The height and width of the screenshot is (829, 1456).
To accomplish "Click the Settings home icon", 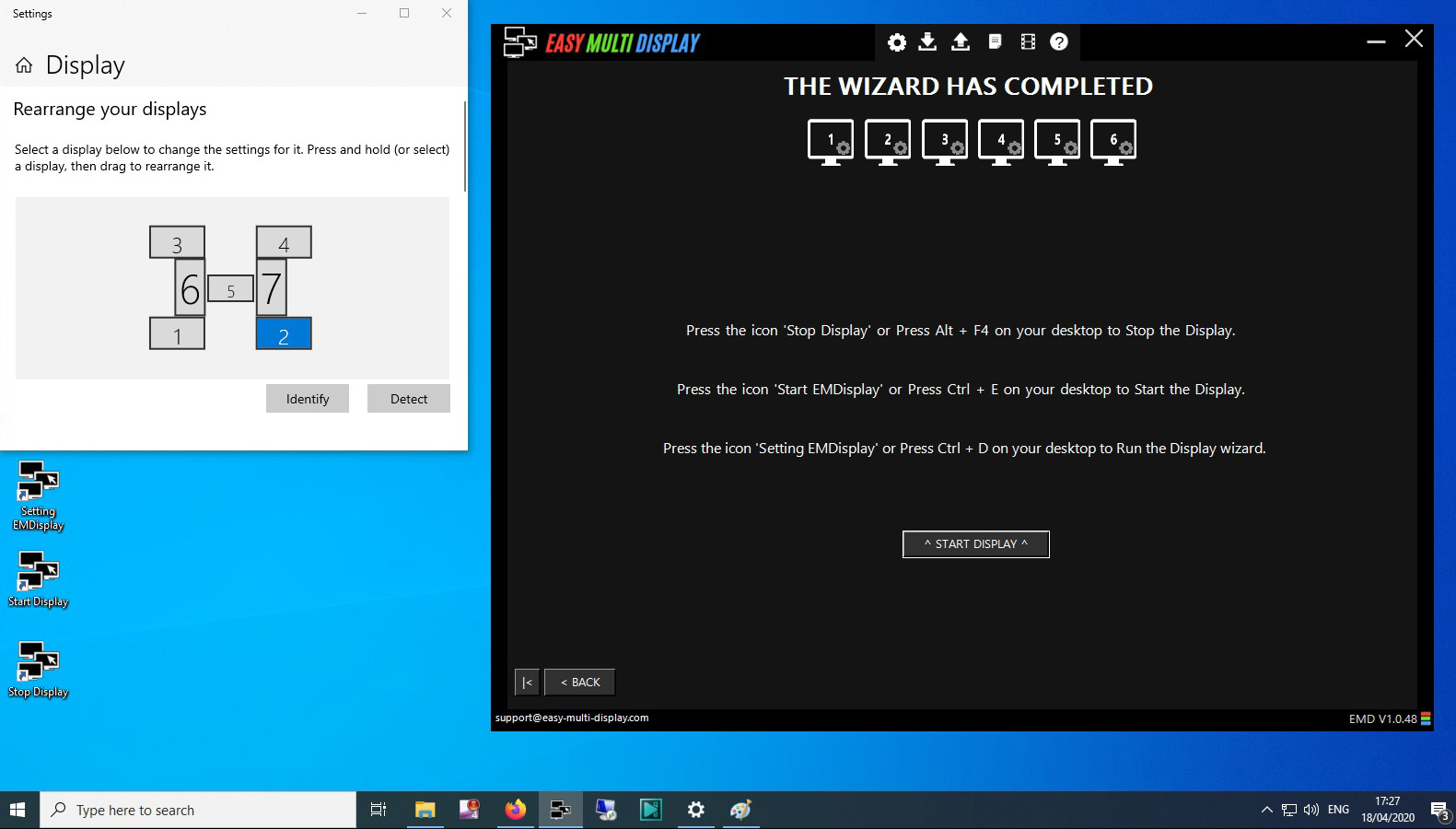I will click(x=24, y=65).
